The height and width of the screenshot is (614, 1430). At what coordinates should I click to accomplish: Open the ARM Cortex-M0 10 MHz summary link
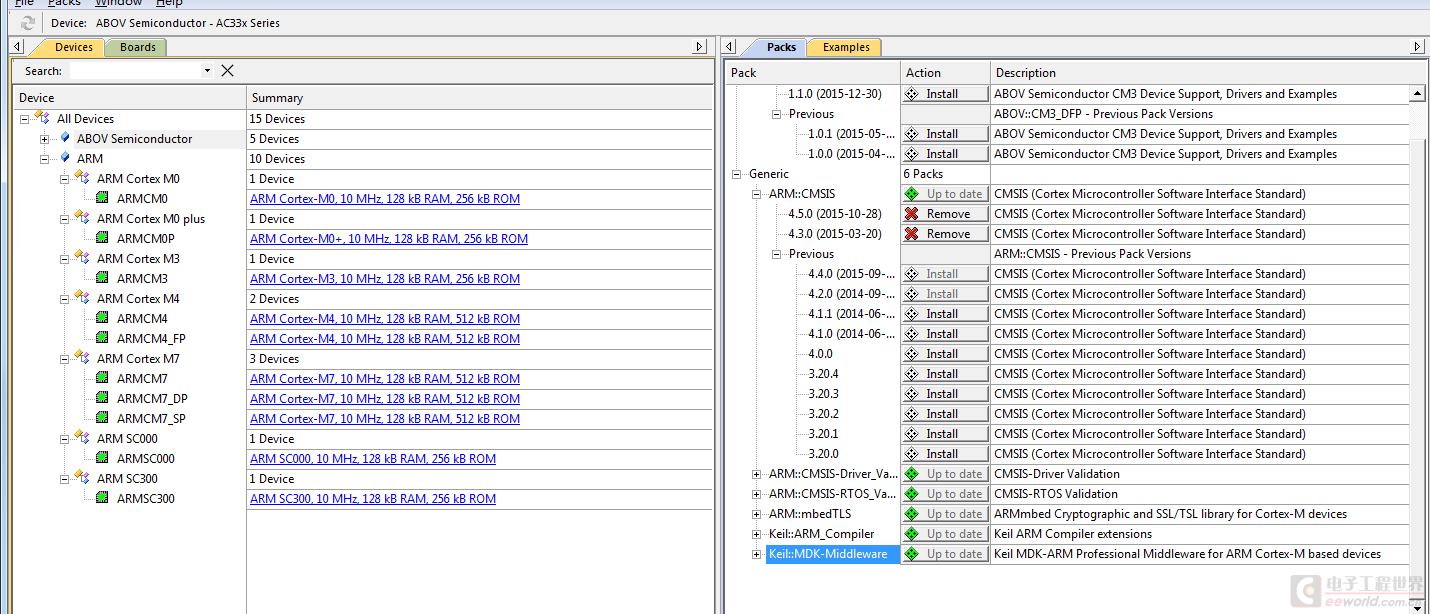coord(385,199)
